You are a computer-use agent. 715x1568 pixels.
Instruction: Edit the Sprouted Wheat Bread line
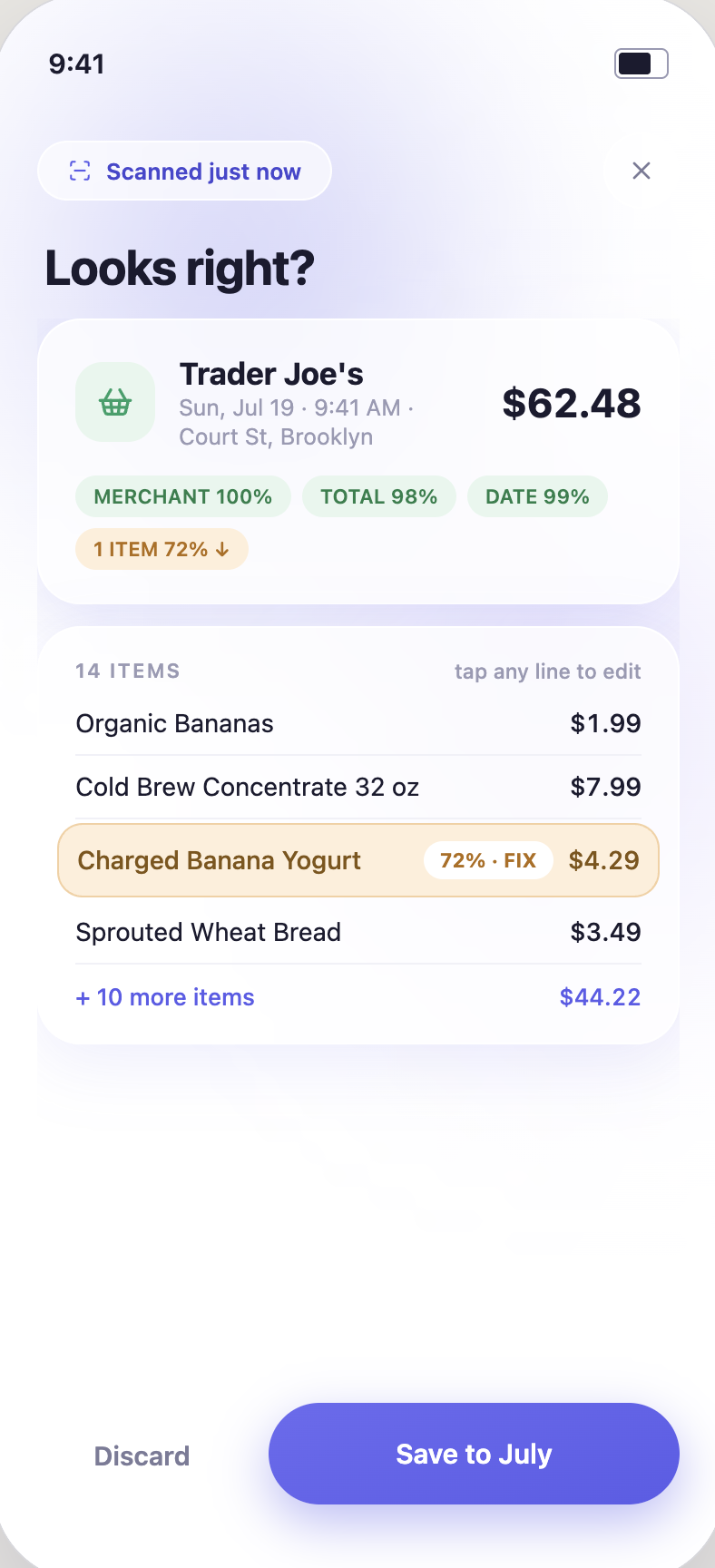point(358,932)
